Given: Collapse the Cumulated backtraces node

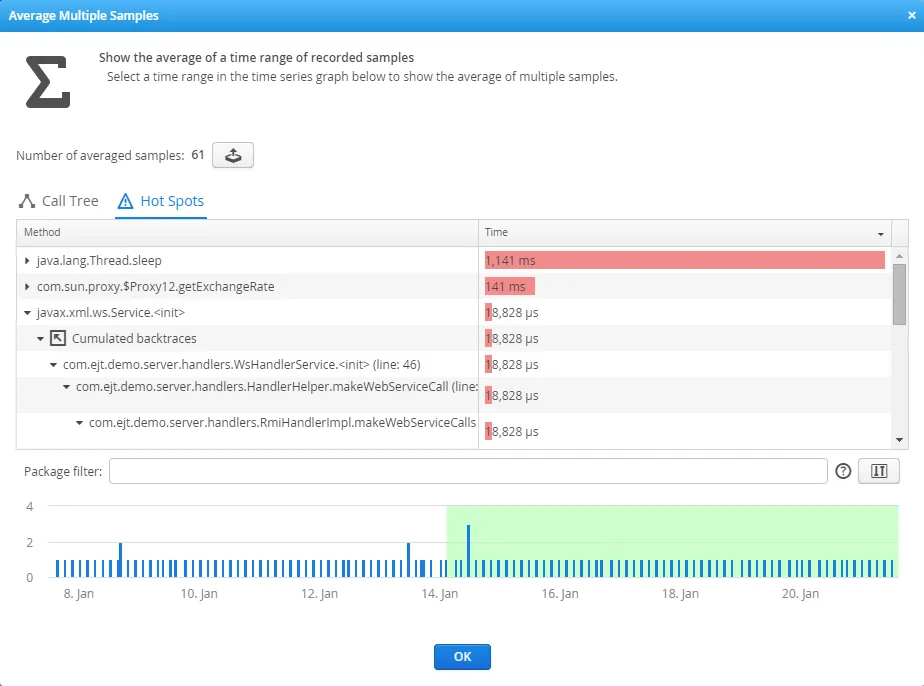Looking at the screenshot, I should (41, 338).
